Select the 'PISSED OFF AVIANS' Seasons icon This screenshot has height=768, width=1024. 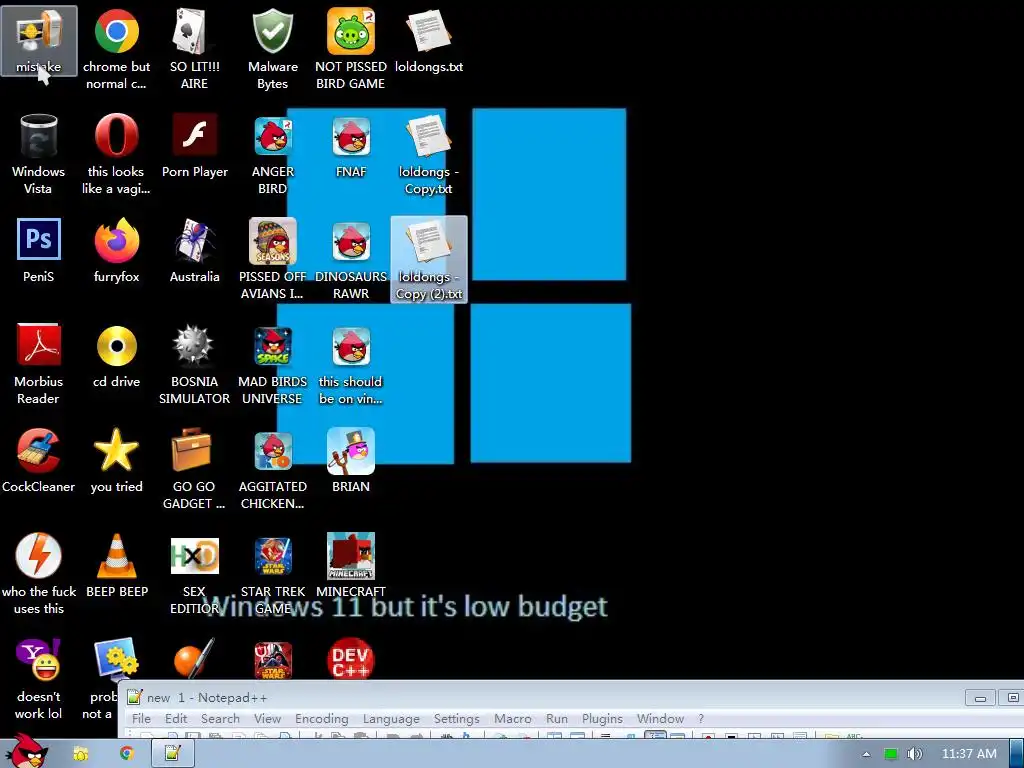(x=272, y=259)
